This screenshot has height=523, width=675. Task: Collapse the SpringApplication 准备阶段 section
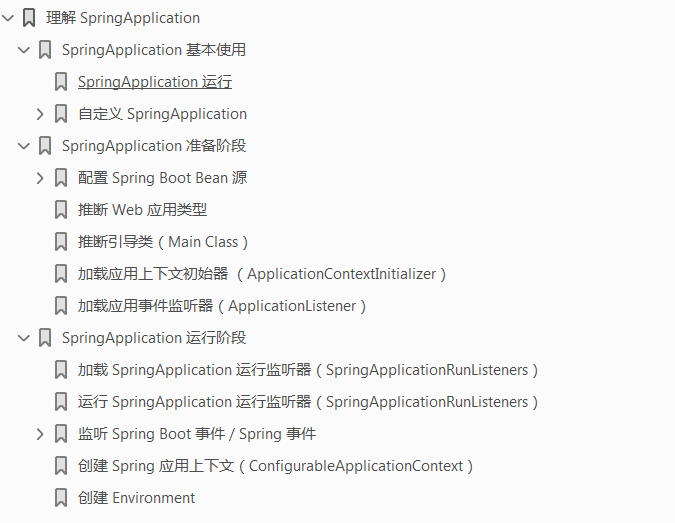coord(24,146)
